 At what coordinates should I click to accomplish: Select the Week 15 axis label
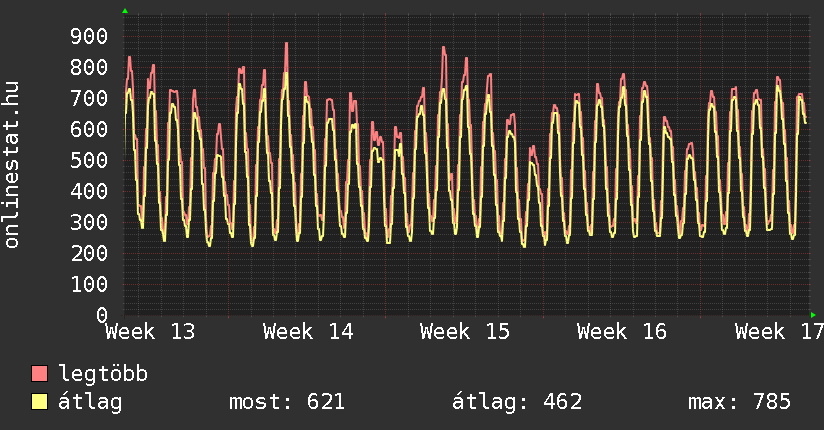[x=465, y=332]
